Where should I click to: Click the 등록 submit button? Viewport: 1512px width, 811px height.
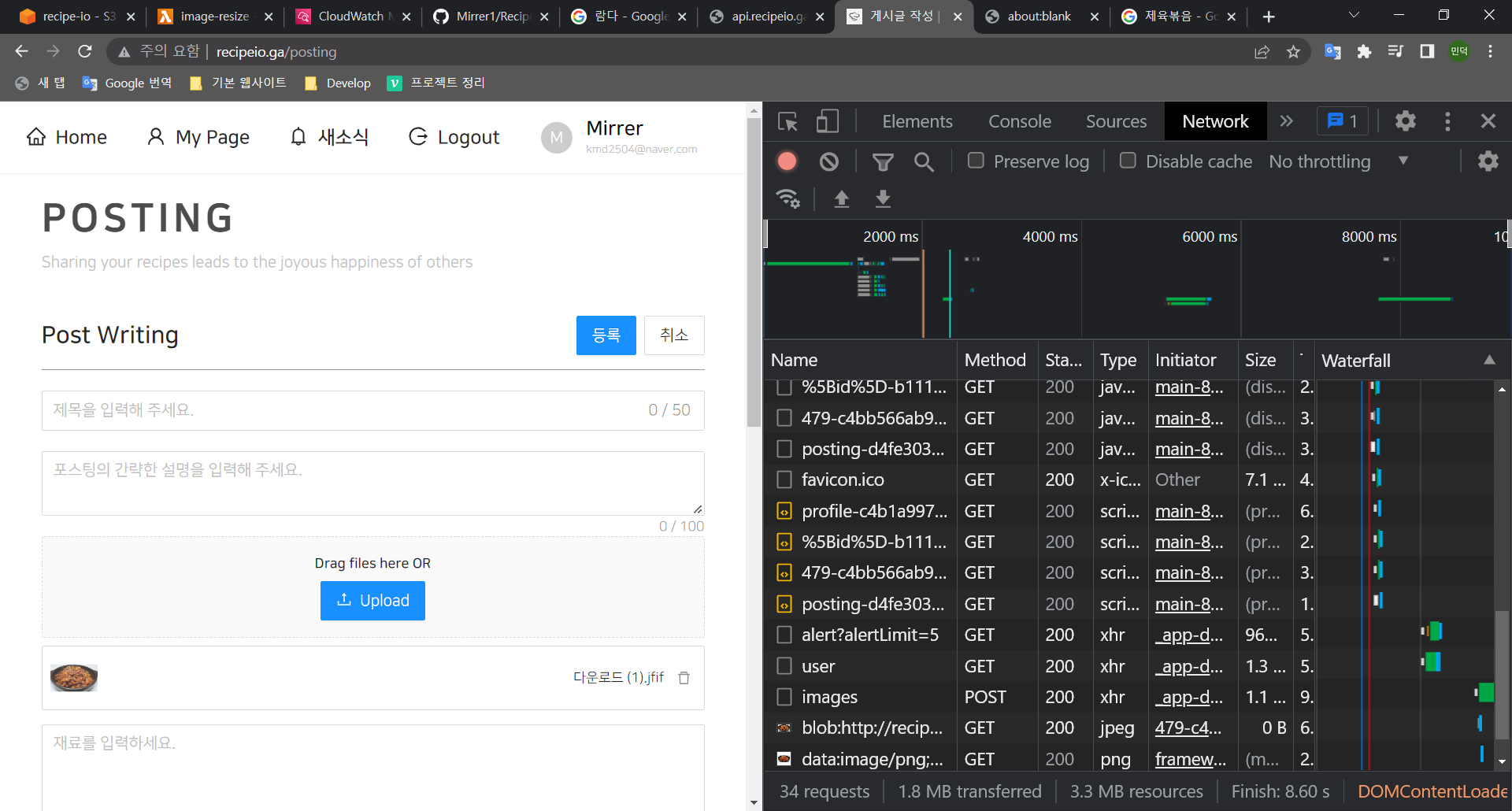(606, 335)
